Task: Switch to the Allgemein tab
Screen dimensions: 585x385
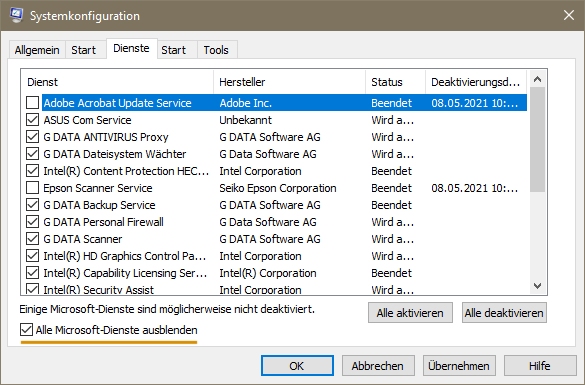Action: 37,50
